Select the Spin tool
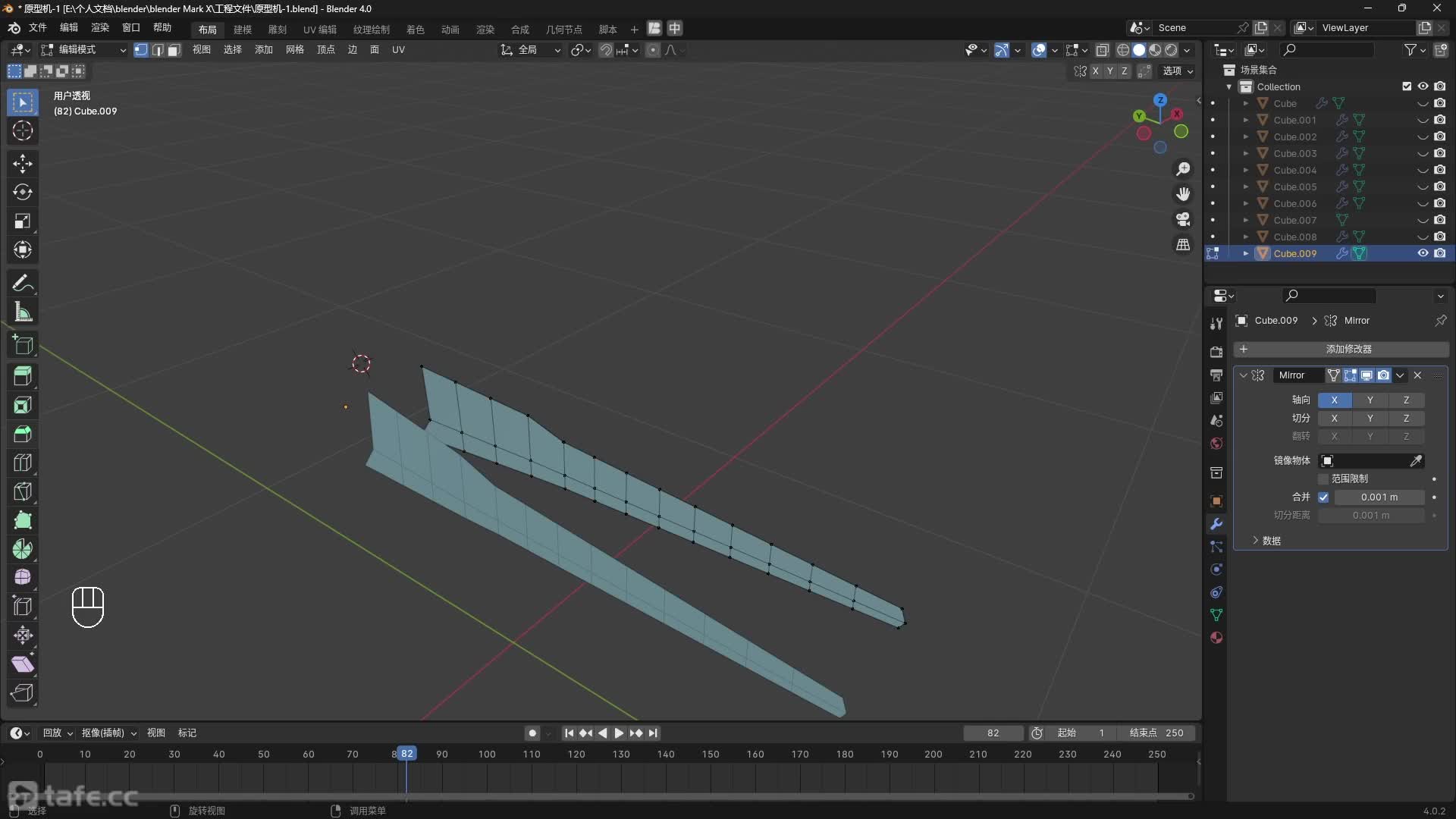Screen dimensions: 1456x819 click(23, 549)
